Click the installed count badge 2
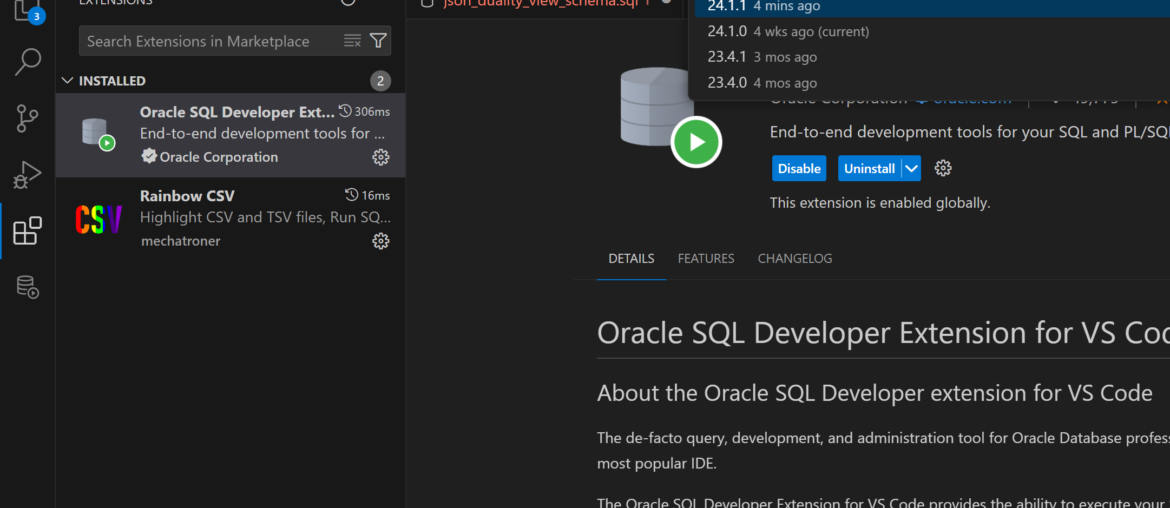Image resolution: width=1170 pixels, height=508 pixels. 380,81
